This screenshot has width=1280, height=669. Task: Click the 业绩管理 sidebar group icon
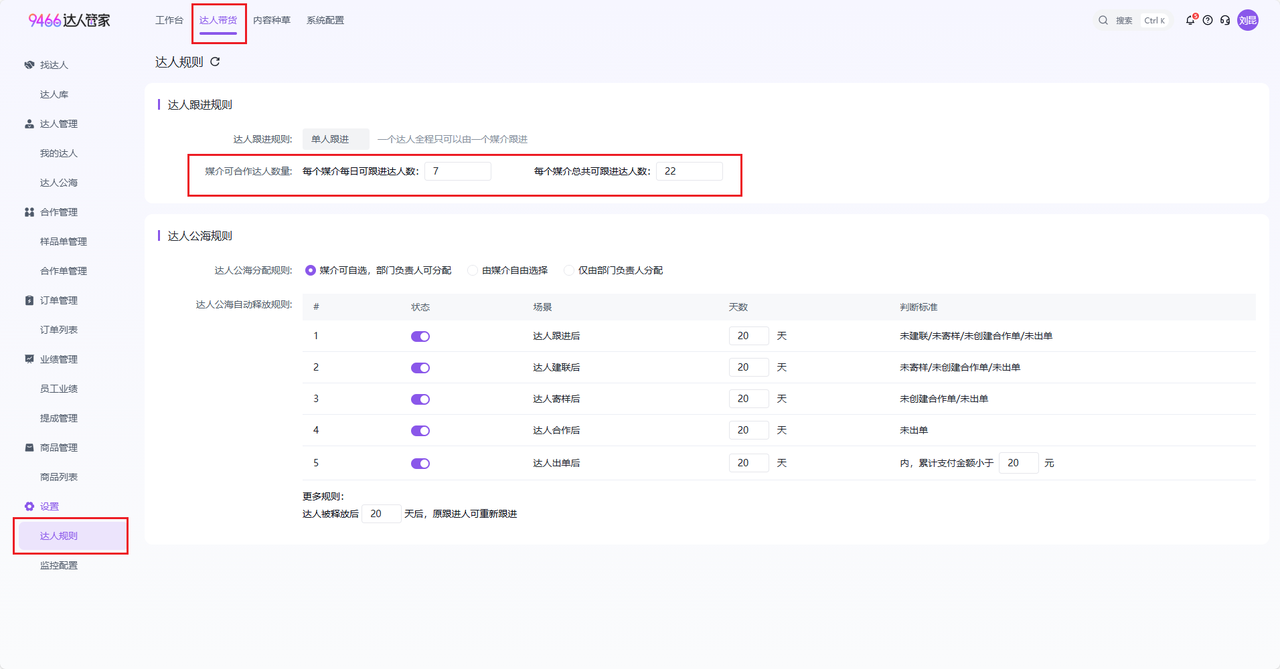[29, 359]
